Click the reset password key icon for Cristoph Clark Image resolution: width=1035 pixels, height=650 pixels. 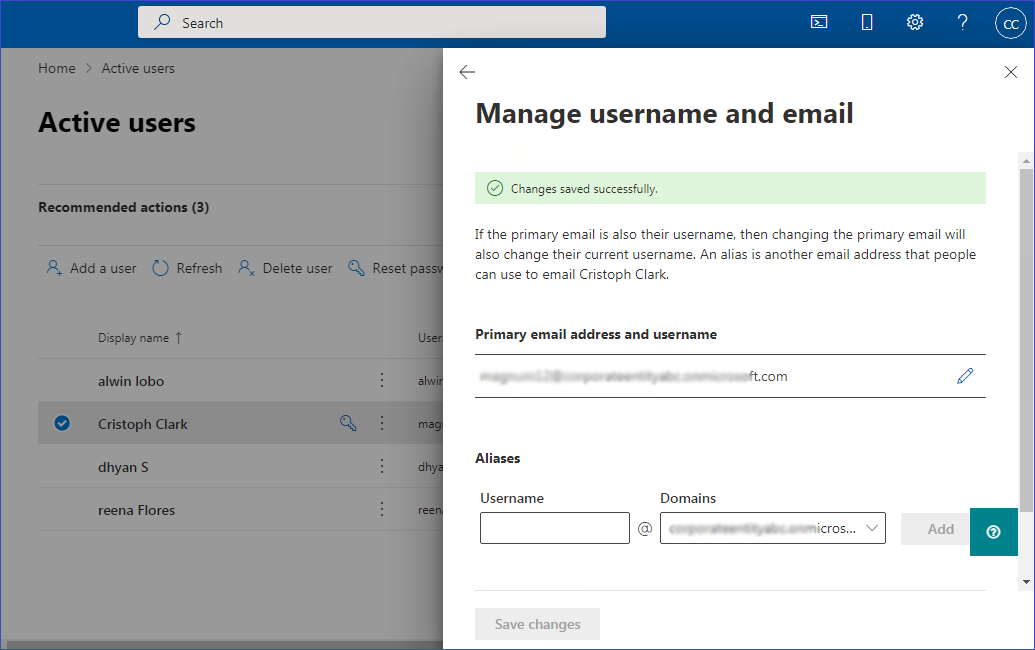click(348, 423)
